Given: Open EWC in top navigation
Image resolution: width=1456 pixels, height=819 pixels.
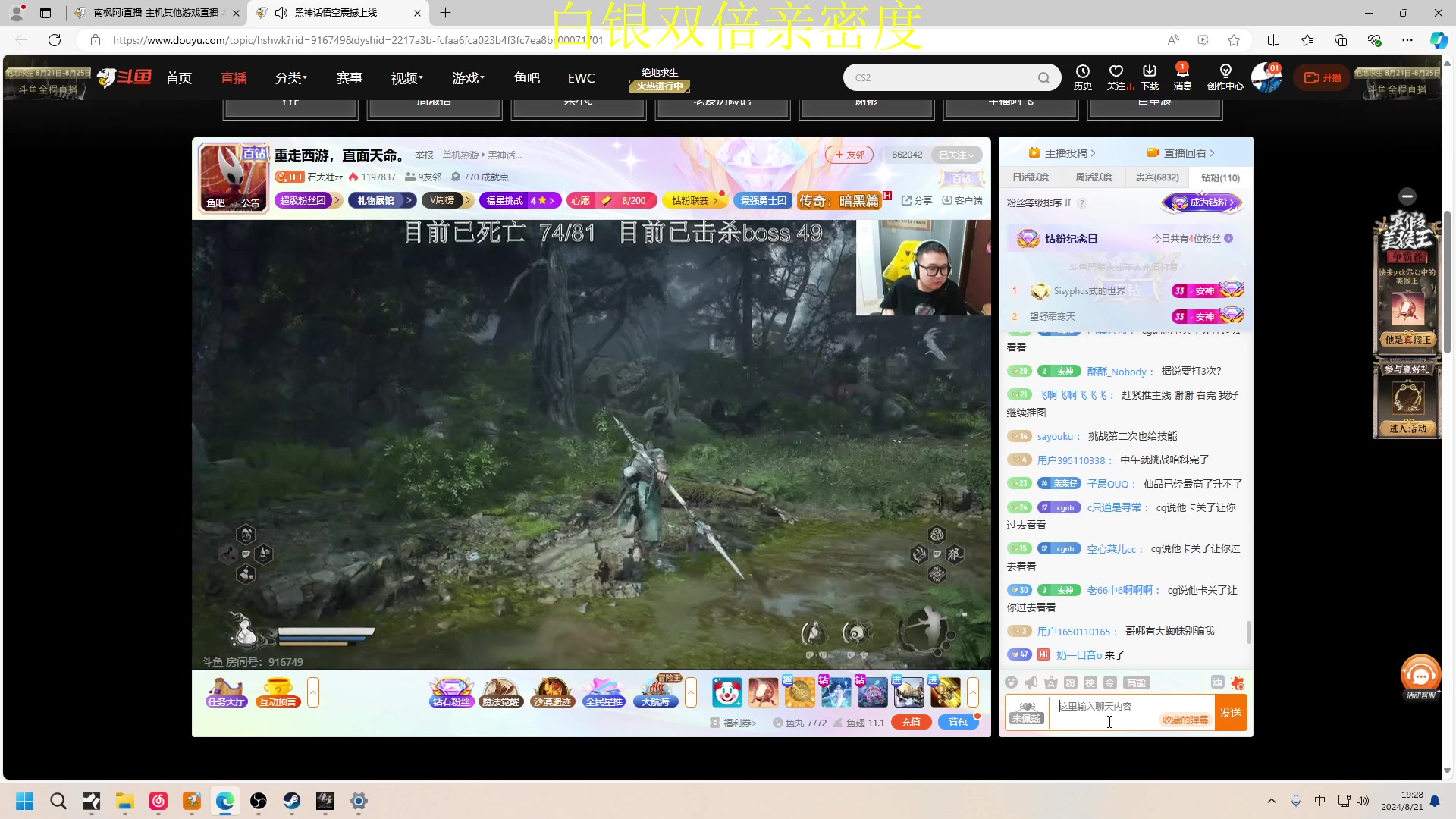Looking at the screenshot, I should [x=581, y=78].
